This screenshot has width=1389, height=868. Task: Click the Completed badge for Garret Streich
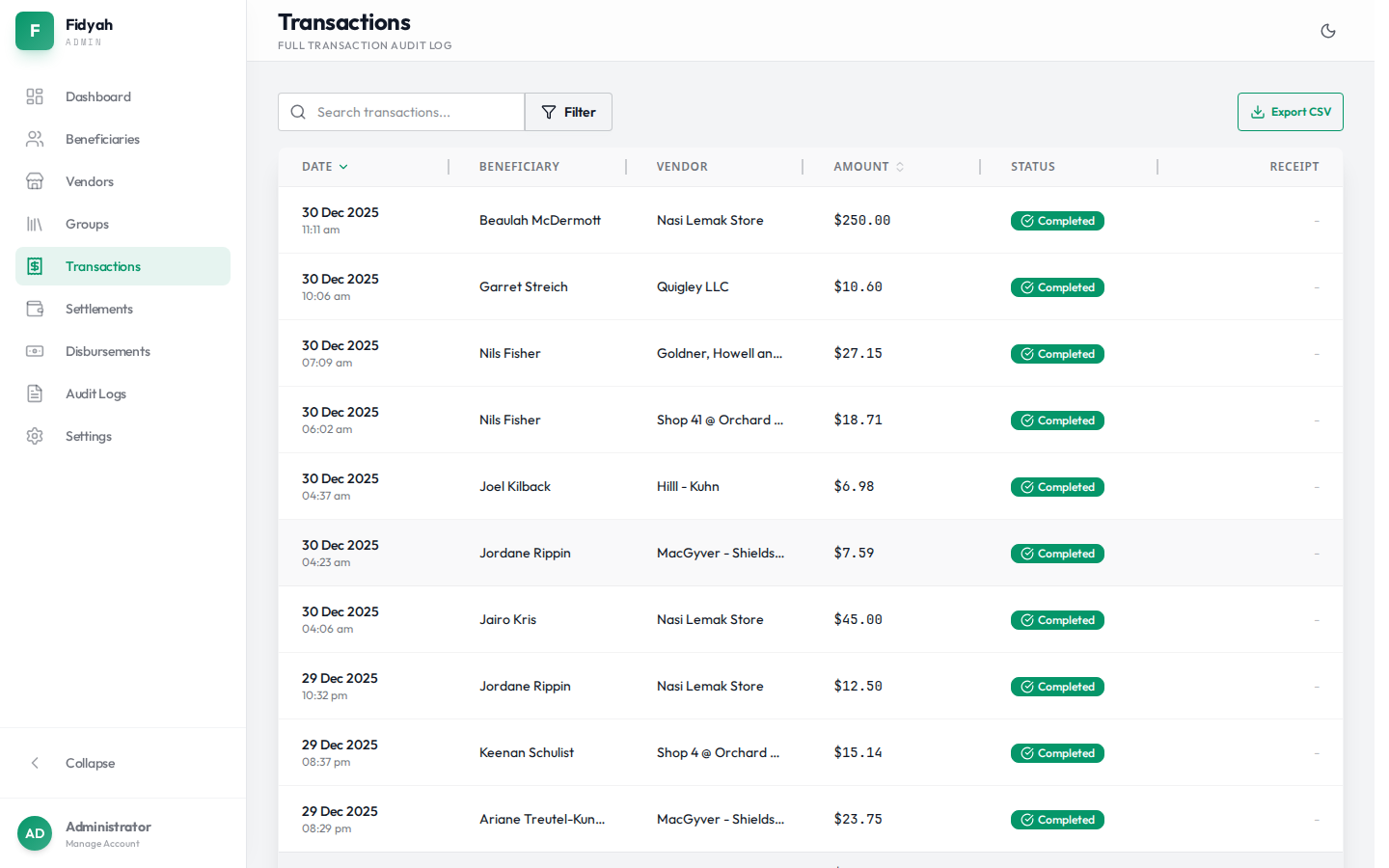[1057, 286]
